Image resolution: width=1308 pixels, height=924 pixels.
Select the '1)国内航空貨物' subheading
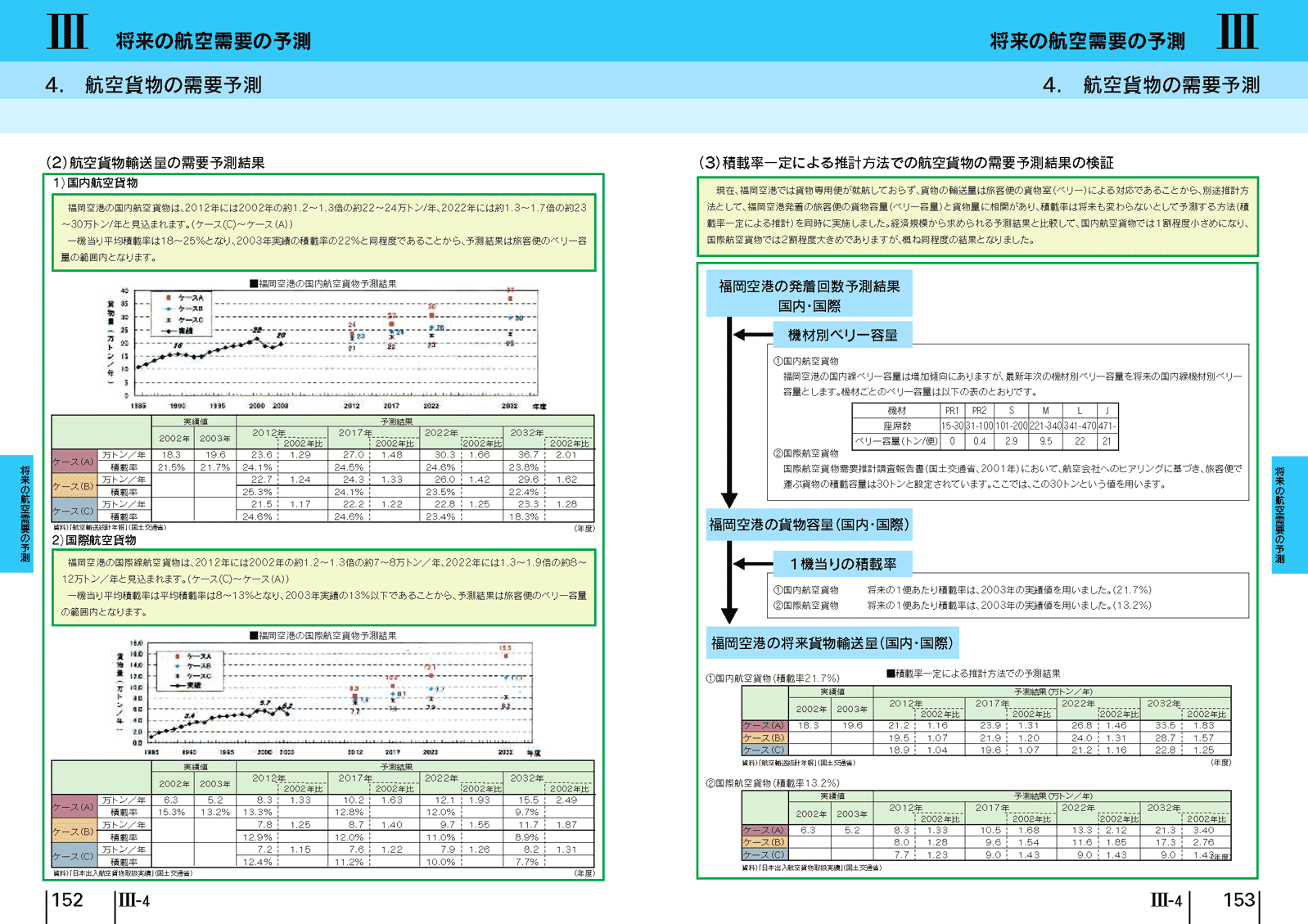point(95,183)
